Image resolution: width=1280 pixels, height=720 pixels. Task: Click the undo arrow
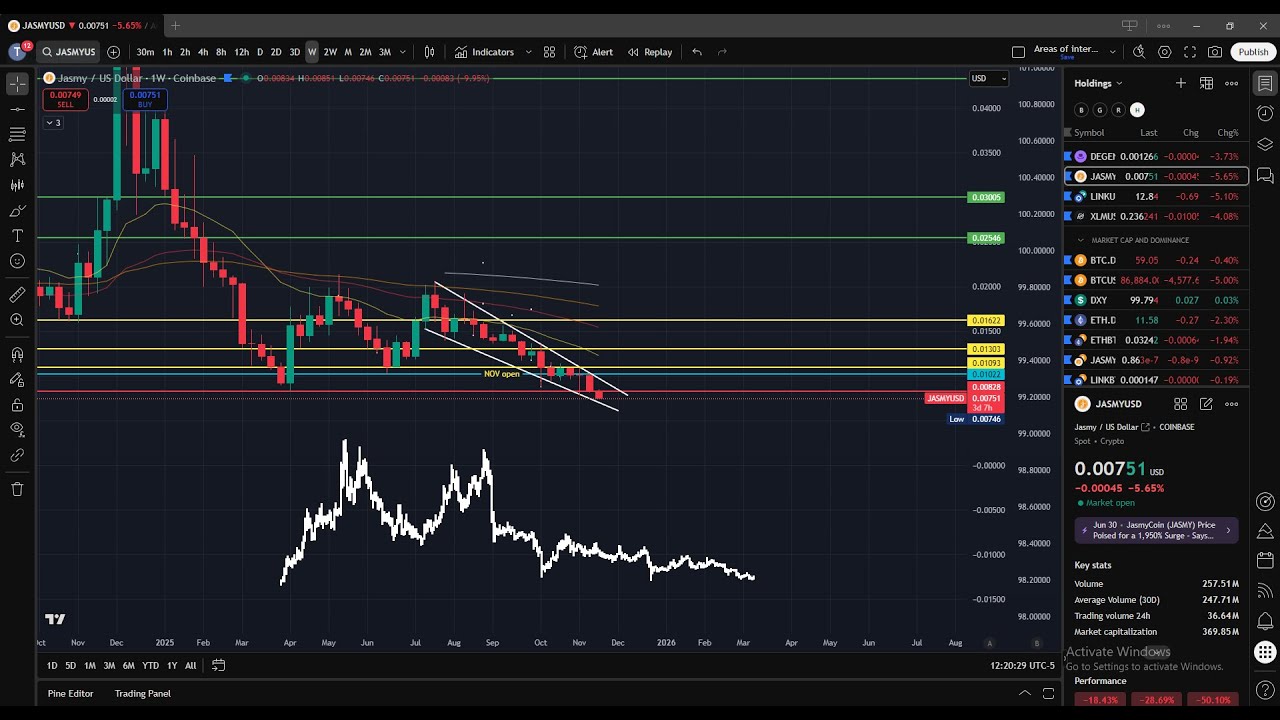coord(697,52)
